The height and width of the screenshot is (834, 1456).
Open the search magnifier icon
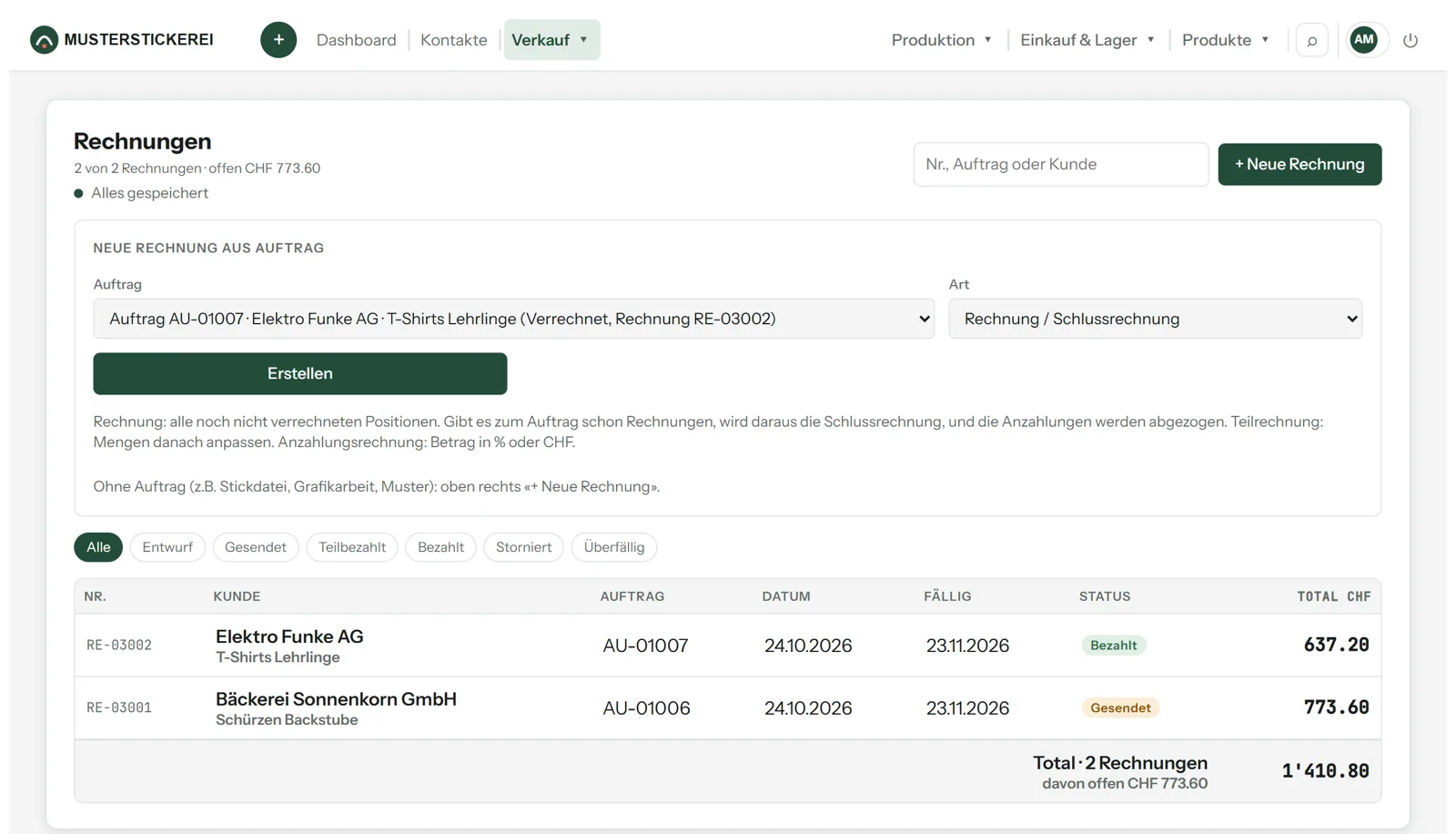click(1311, 40)
